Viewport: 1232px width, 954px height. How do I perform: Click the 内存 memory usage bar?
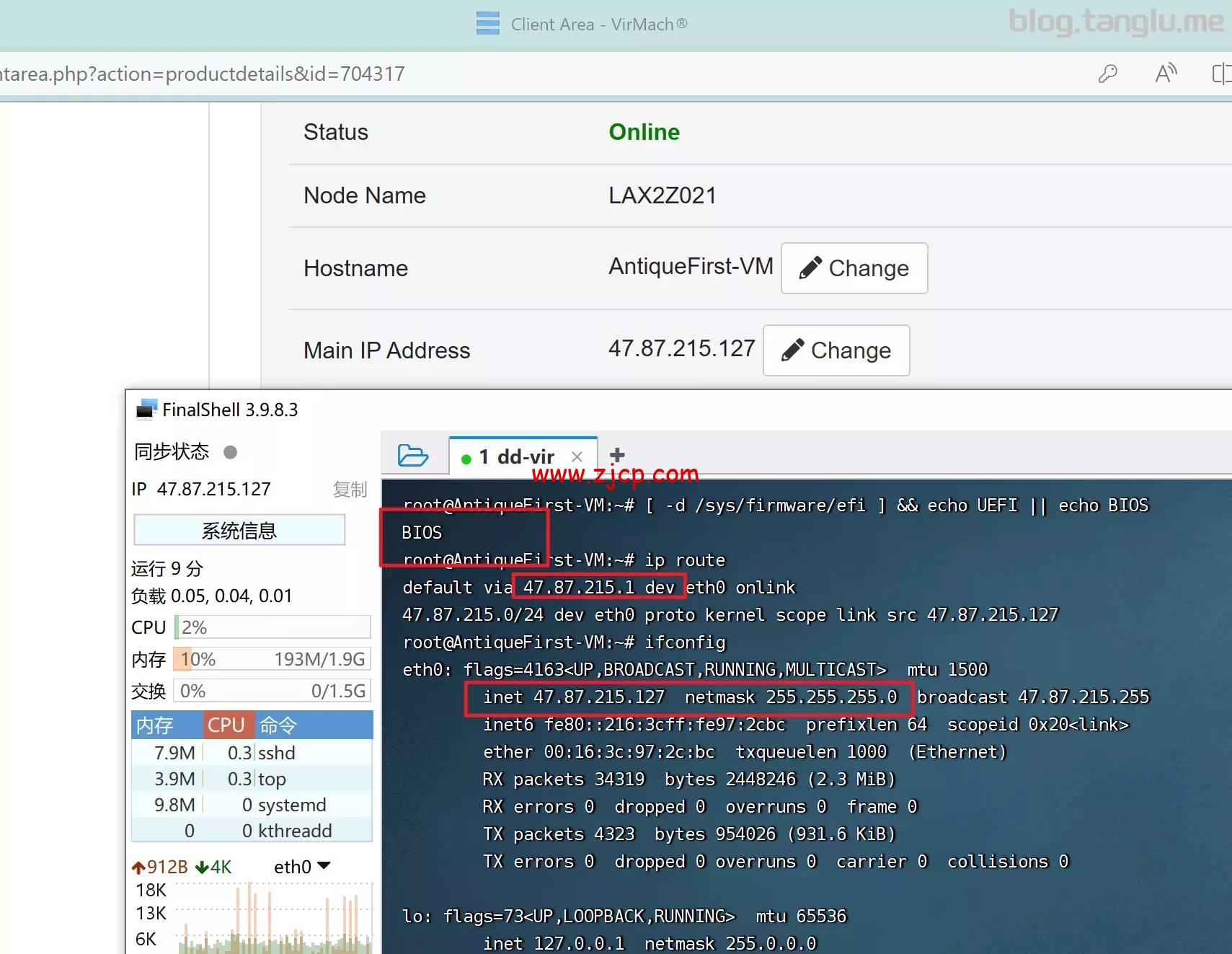pos(272,659)
